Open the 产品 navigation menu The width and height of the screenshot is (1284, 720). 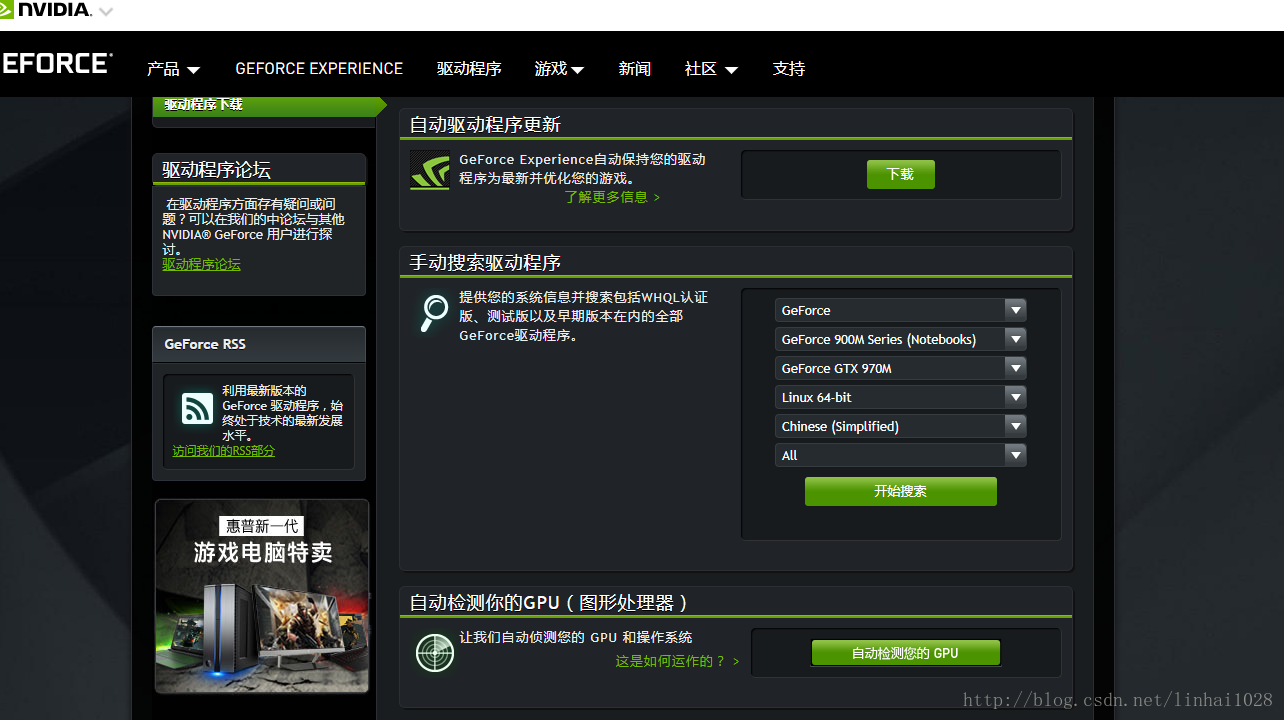pyautogui.click(x=173, y=69)
